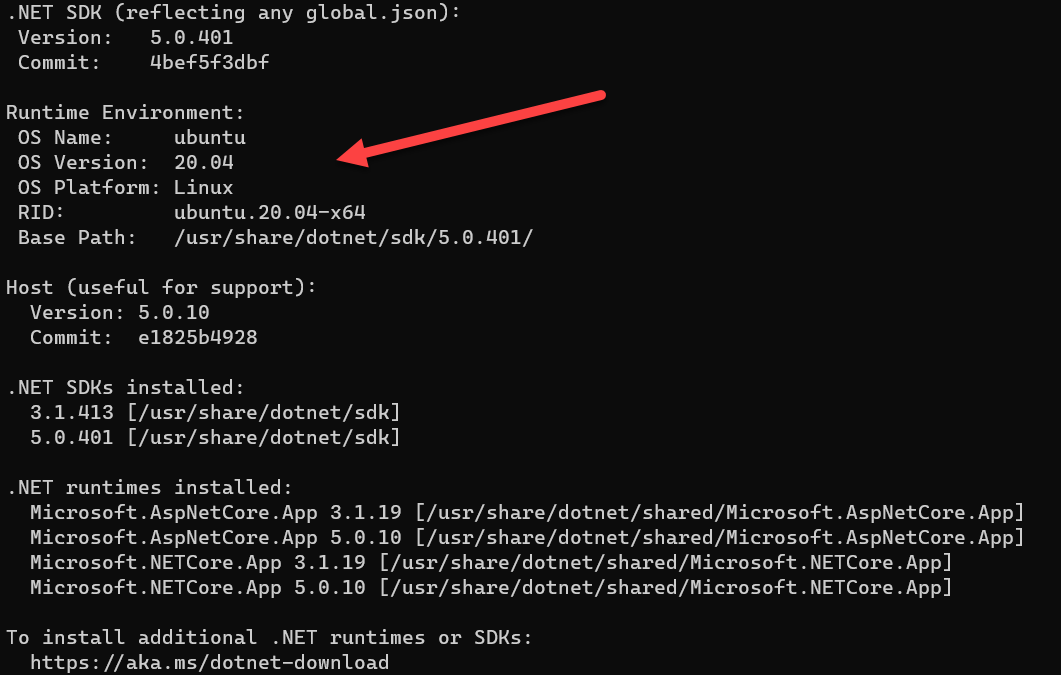
Task: Click the OS Version value 20.04
Action: click(x=203, y=162)
